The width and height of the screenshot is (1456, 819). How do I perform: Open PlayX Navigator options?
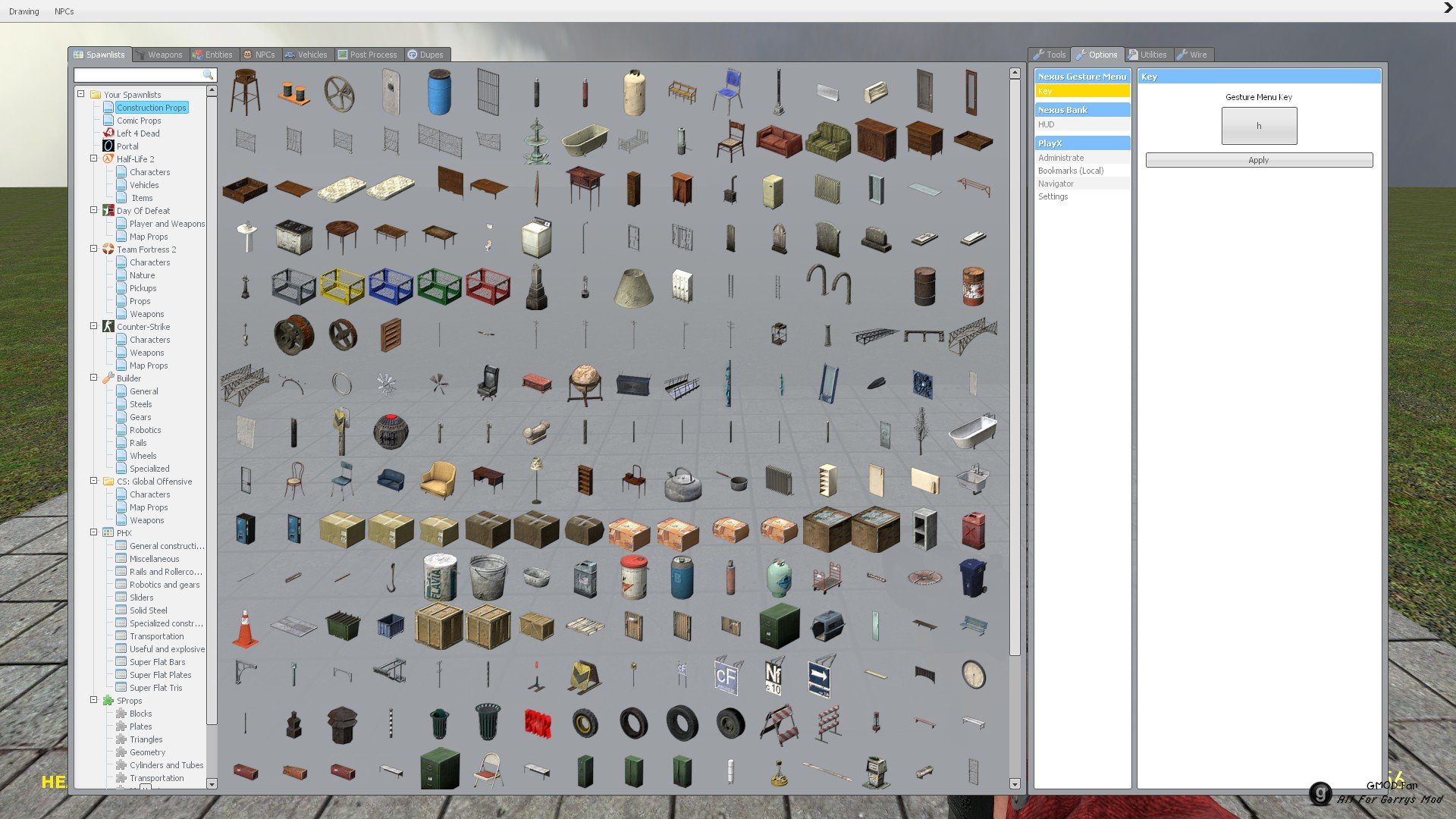[1082, 184]
